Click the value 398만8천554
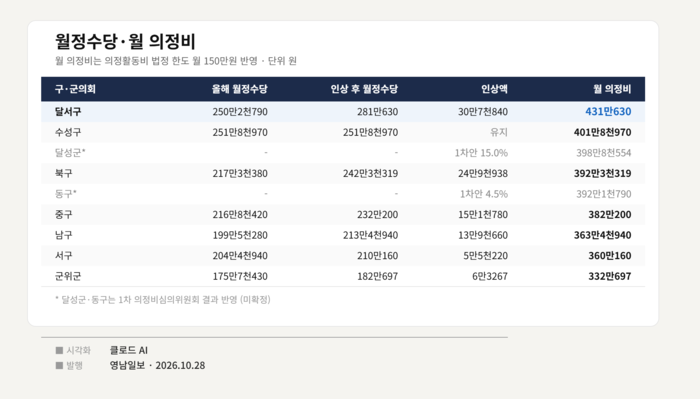This screenshot has height=399, width=700. [x=604, y=153]
